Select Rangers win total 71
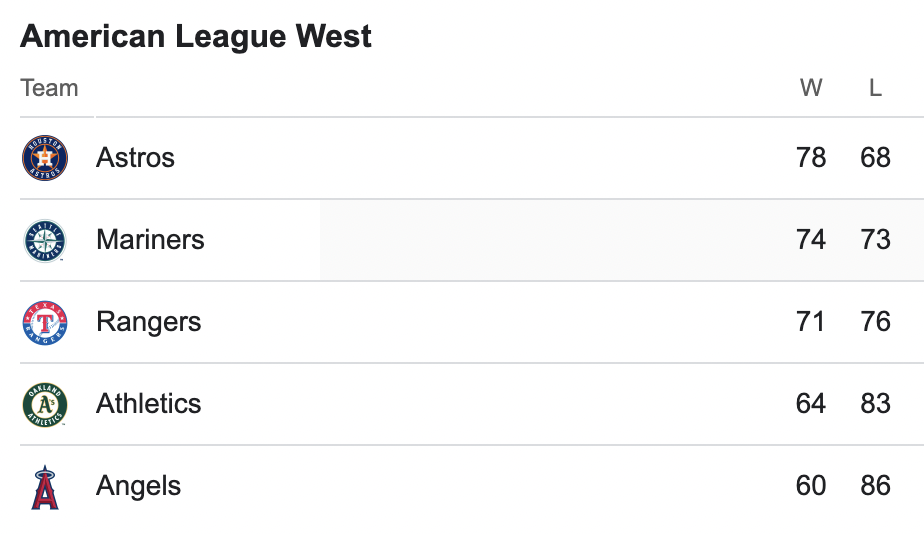 [810, 322]
